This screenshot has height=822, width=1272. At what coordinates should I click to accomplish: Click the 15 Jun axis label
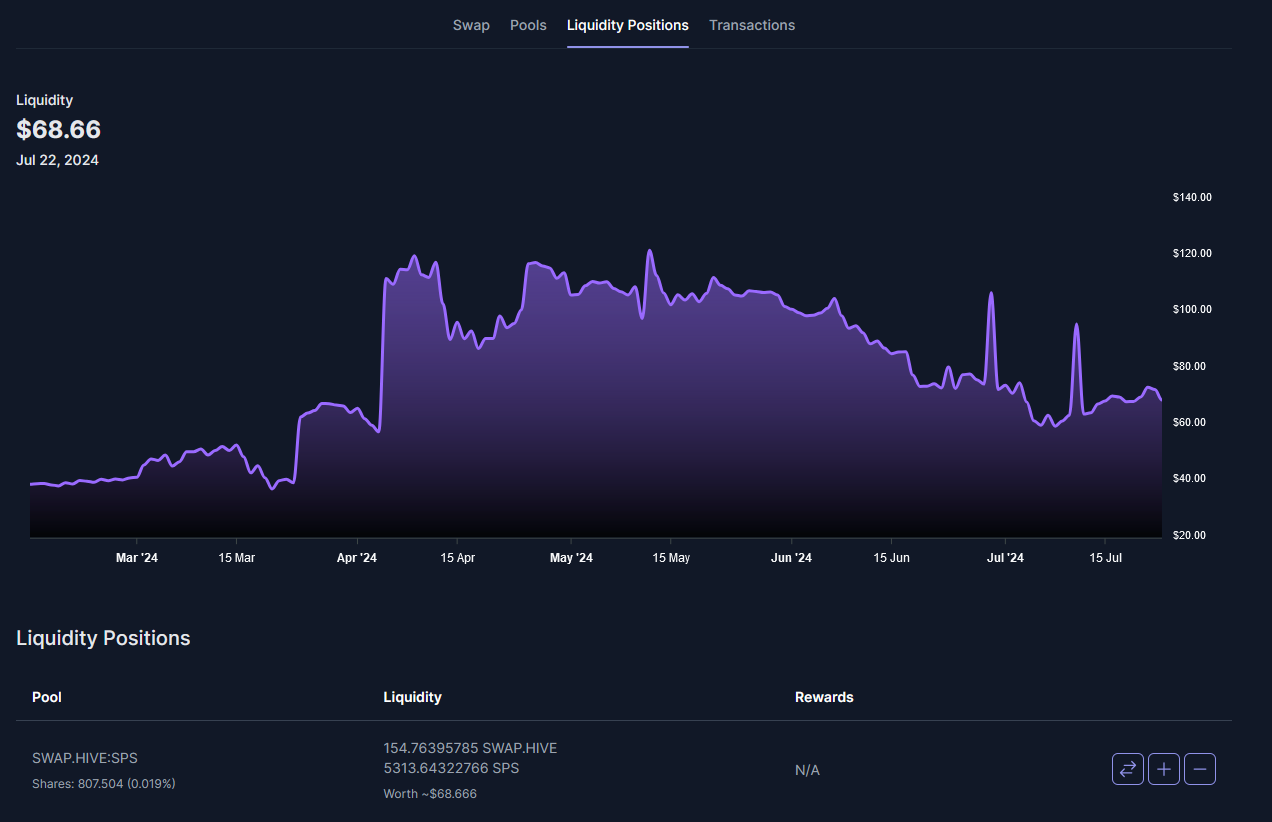pyautogui.click(x=891, y=558)
